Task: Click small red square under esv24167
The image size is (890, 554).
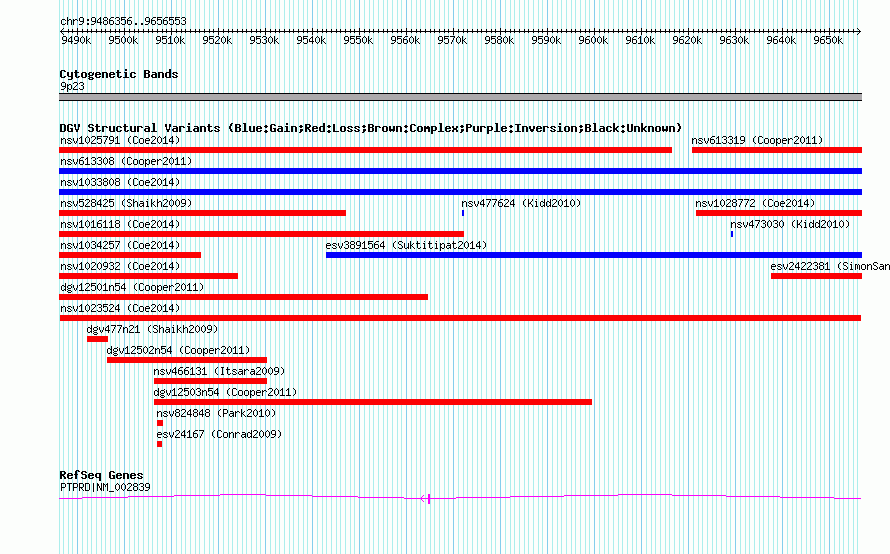Action: pyautogui.click(x=159, y=444)
